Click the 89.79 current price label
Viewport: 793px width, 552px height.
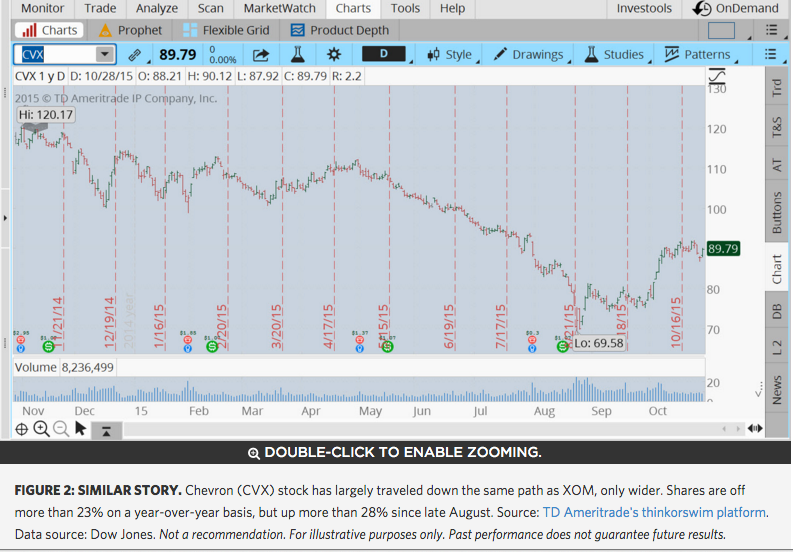click(x=723, y=248)
